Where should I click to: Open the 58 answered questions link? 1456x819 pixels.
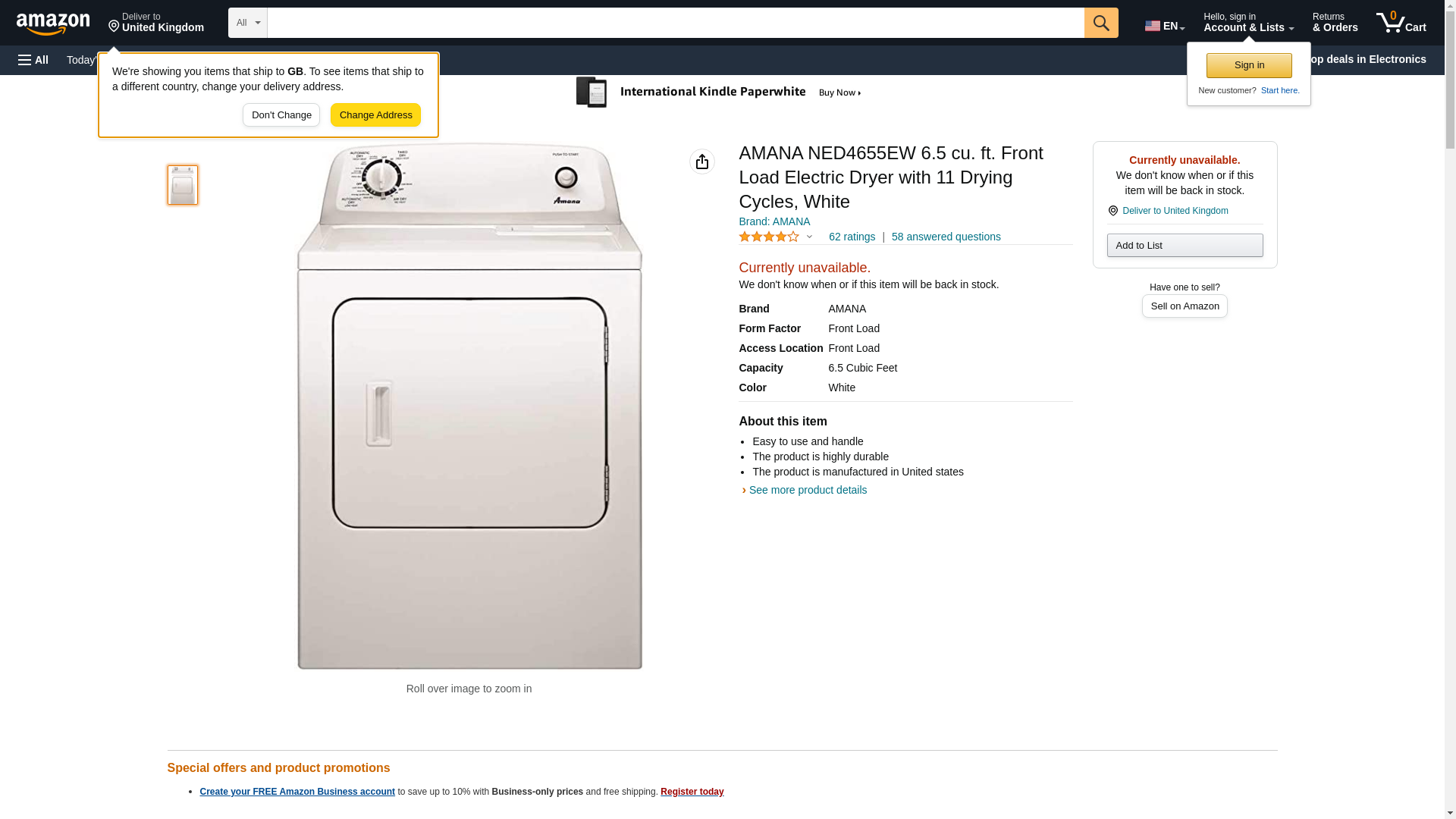(946, 237)
